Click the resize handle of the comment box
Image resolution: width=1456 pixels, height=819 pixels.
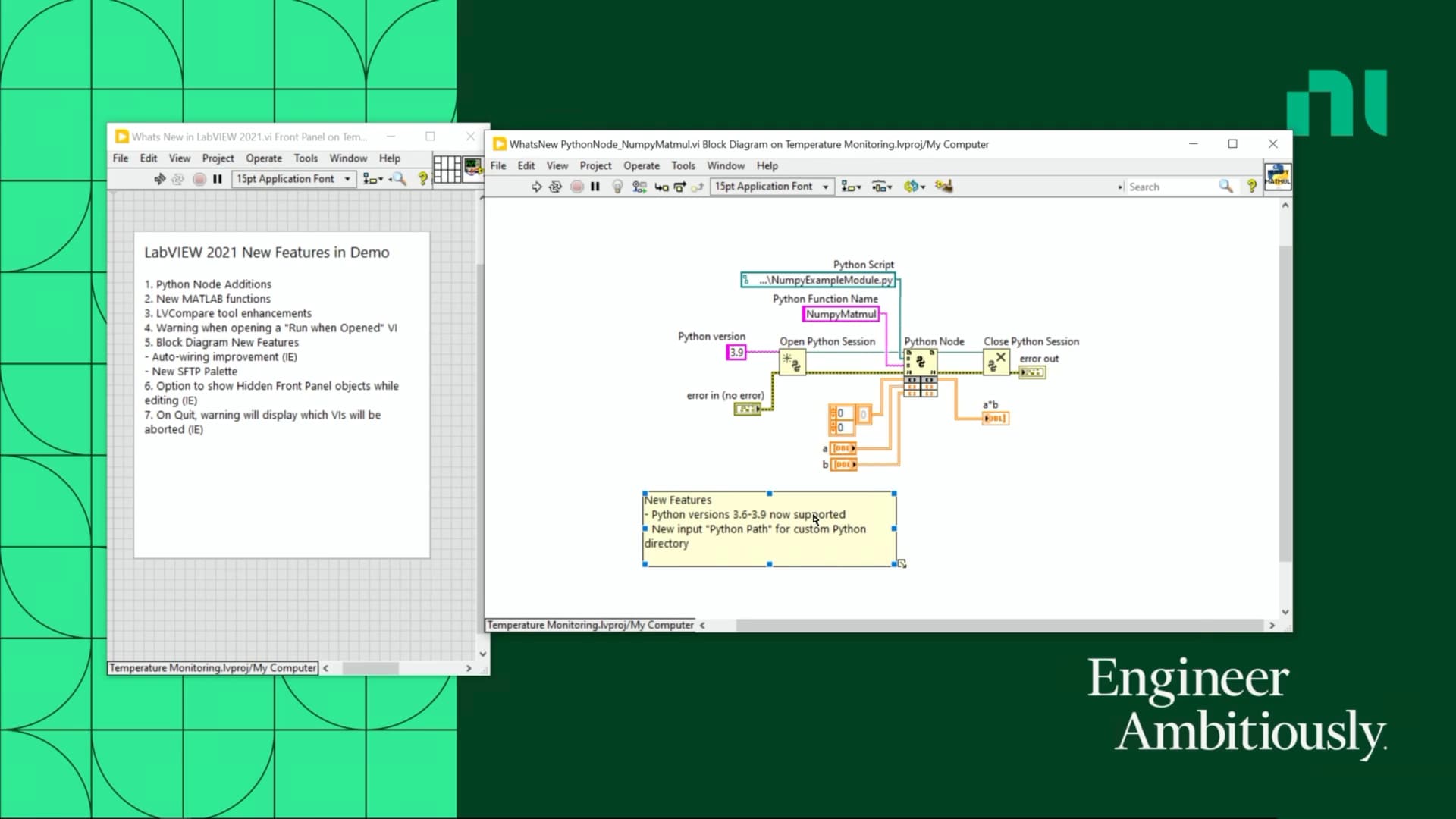(902, 563)
